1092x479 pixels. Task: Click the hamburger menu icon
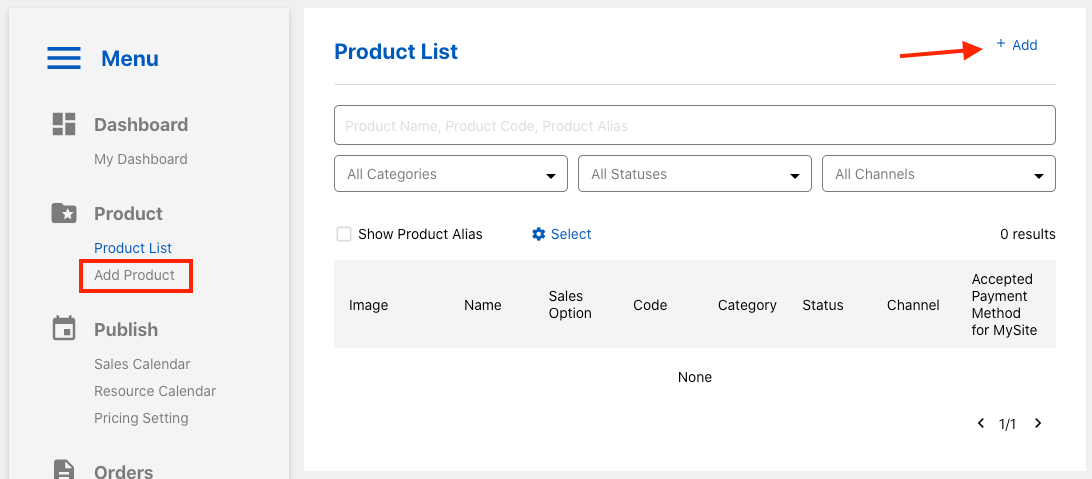(64, 59)
